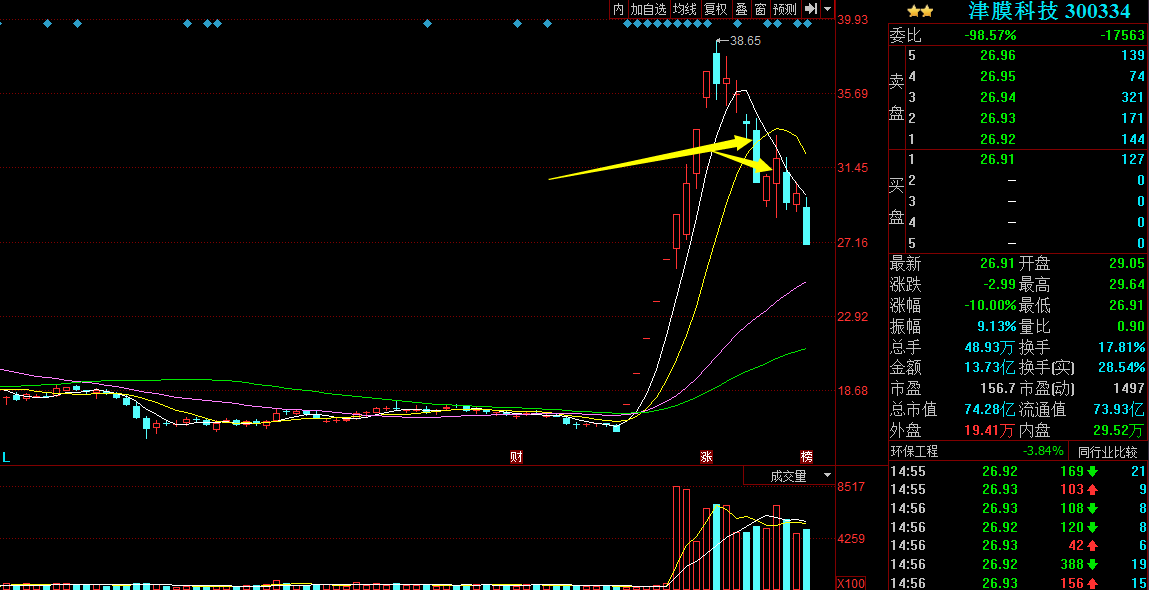Screen dimensions: 1149x590
Task: Toggle the 均线 moving average display
Action: [x=685, y=9]
